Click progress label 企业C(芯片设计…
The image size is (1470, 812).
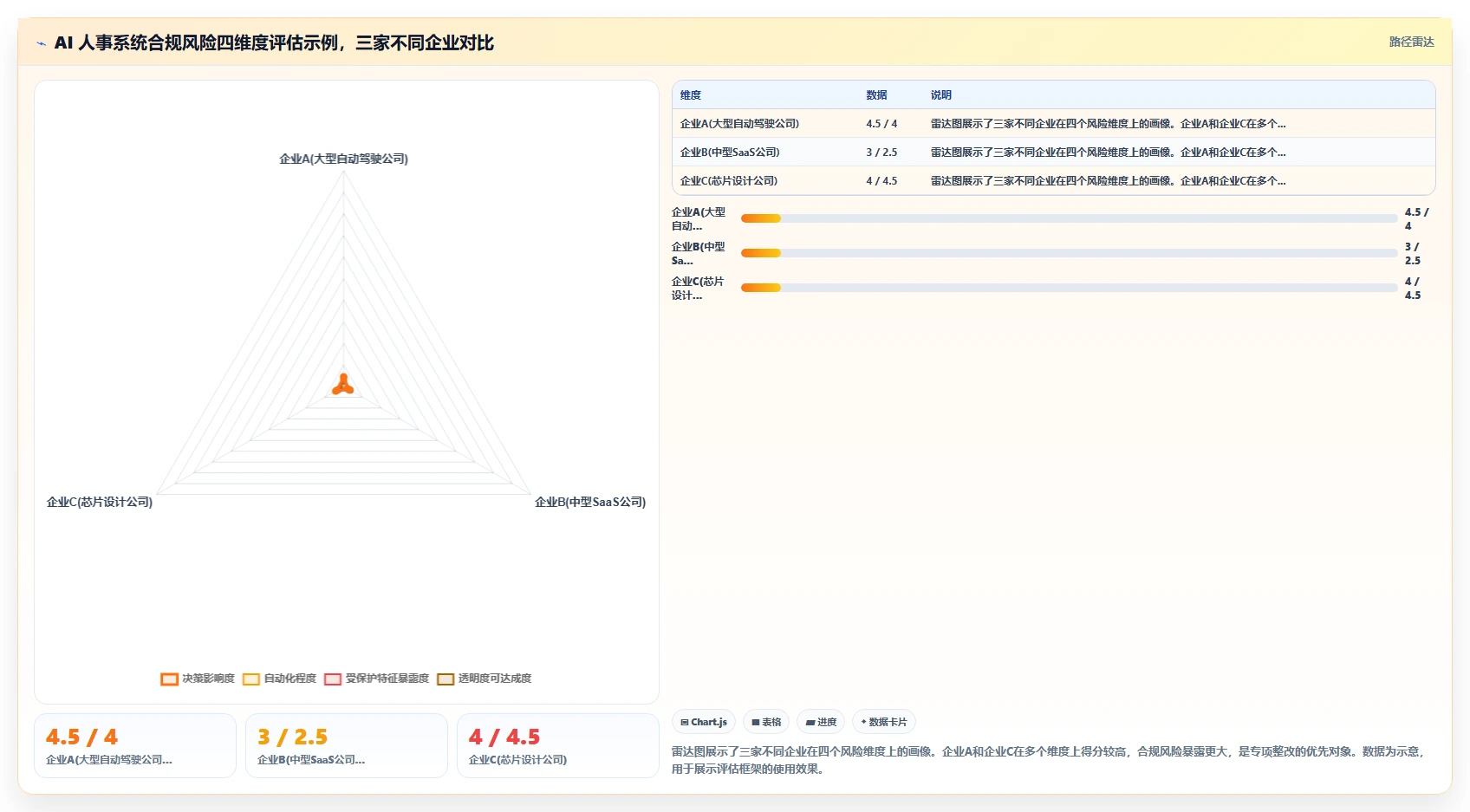click(x=699, y=288)
